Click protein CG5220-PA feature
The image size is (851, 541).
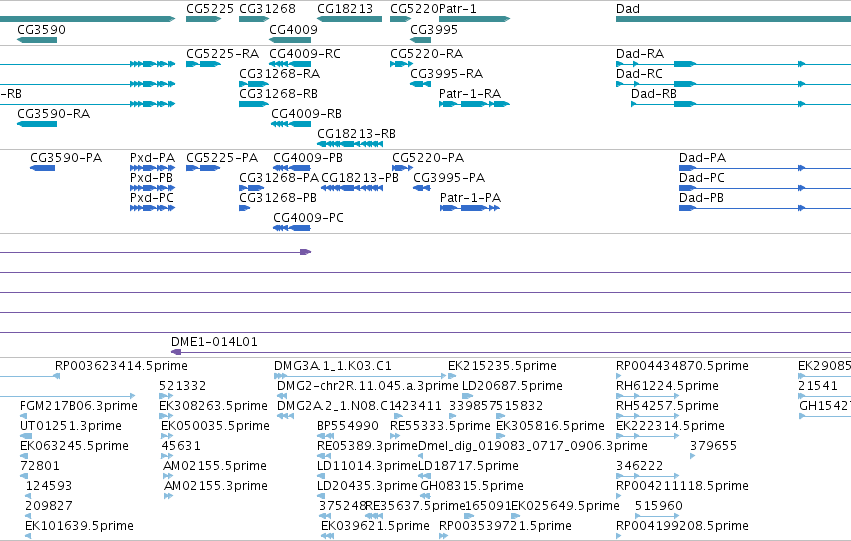click(402, 168)
